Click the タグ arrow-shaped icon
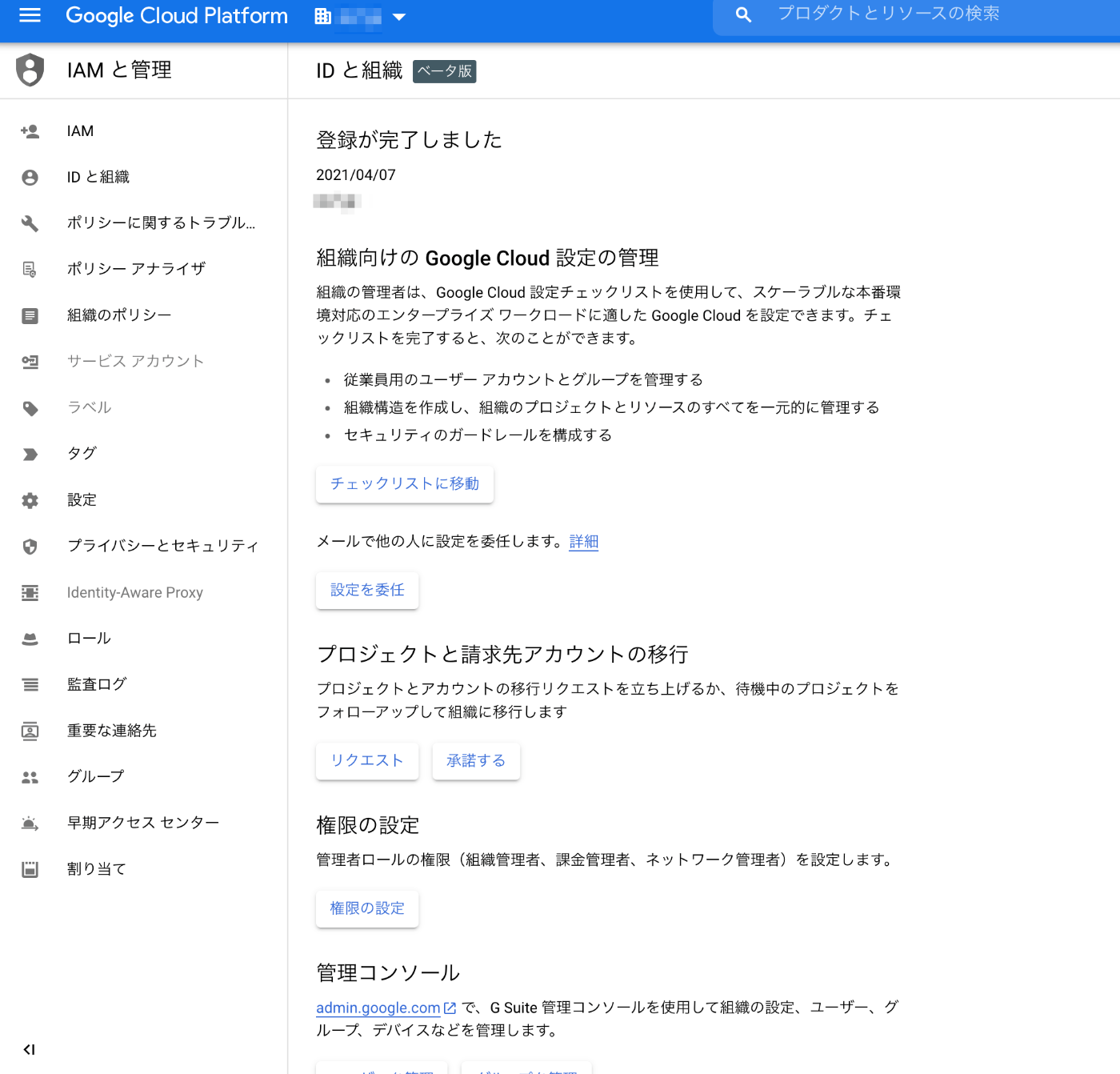 pos(30,454)
